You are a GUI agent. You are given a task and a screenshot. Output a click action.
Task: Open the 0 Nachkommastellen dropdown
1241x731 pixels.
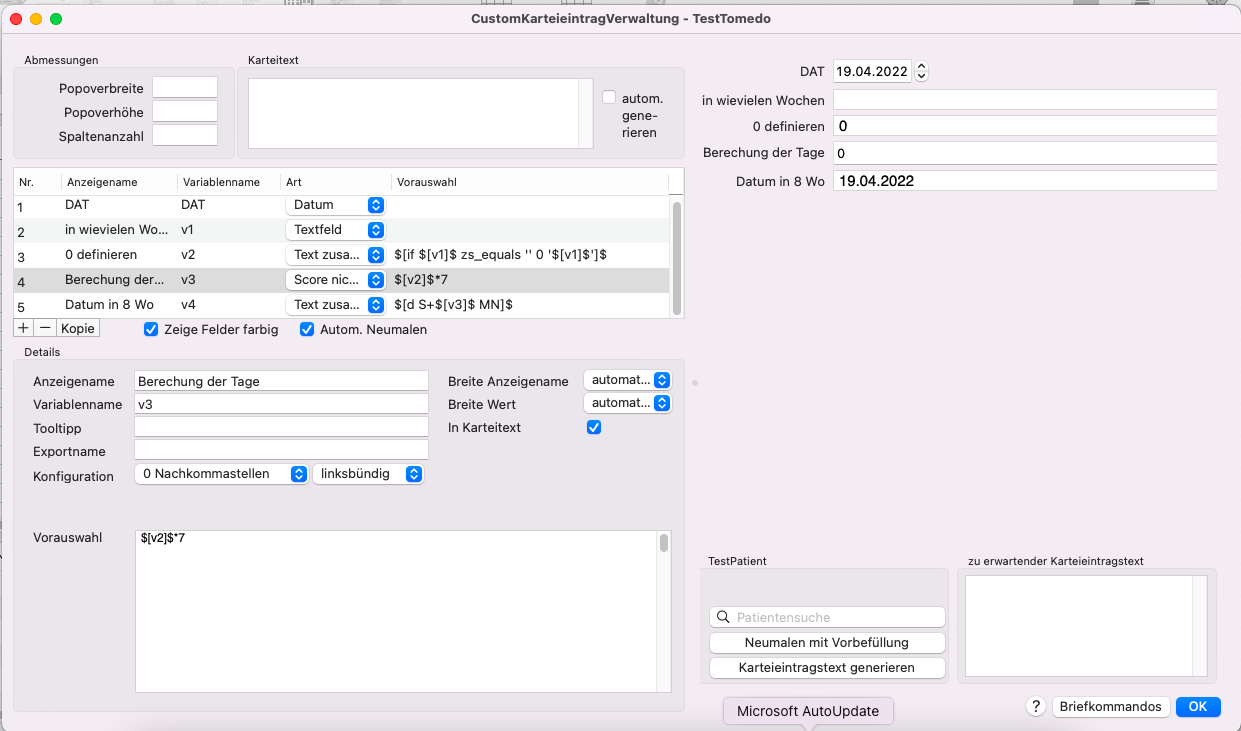click(221, 474)
